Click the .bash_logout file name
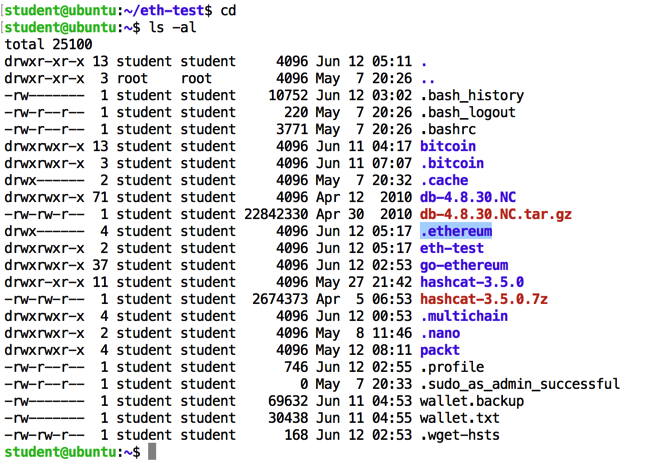This screenshot has width=647, height=463. point(468,112)
